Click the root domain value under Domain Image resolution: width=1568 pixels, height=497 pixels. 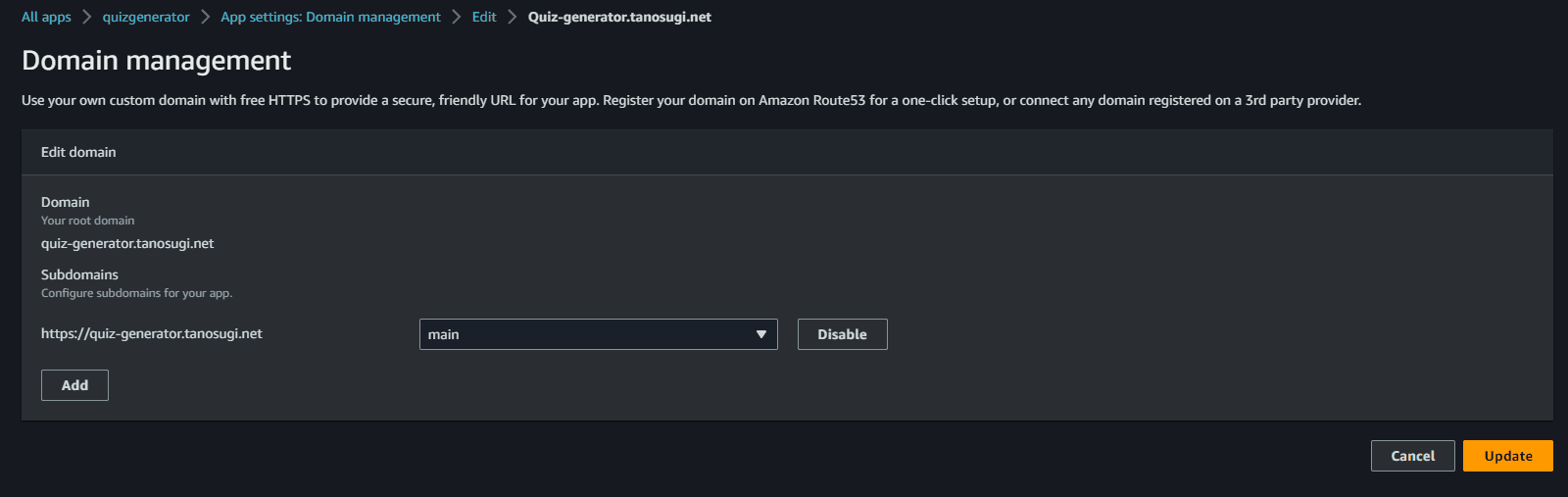[x=127, y=243]
